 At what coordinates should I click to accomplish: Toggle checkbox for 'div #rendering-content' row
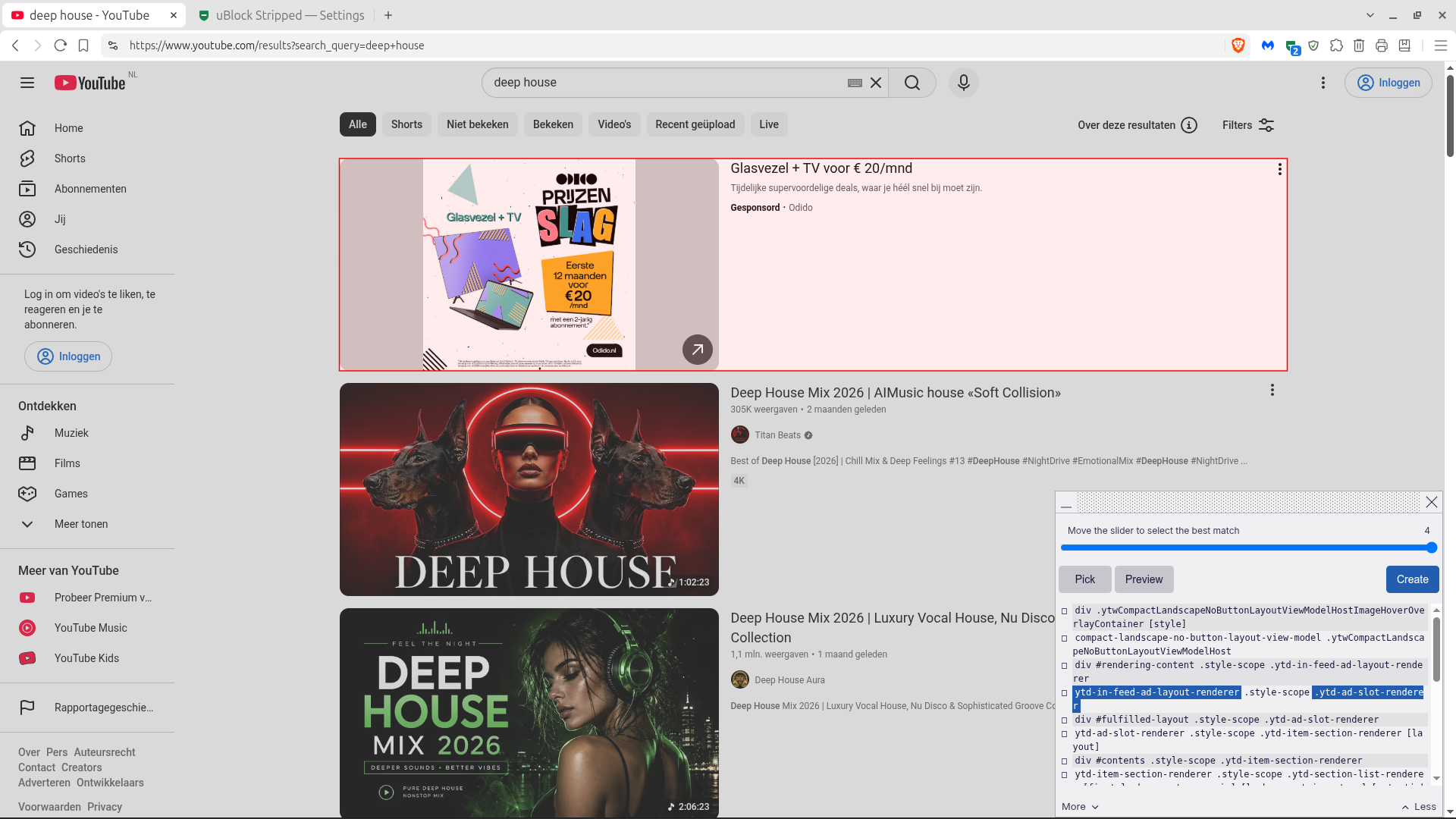pyautogui.click(x=1065, y=665)
